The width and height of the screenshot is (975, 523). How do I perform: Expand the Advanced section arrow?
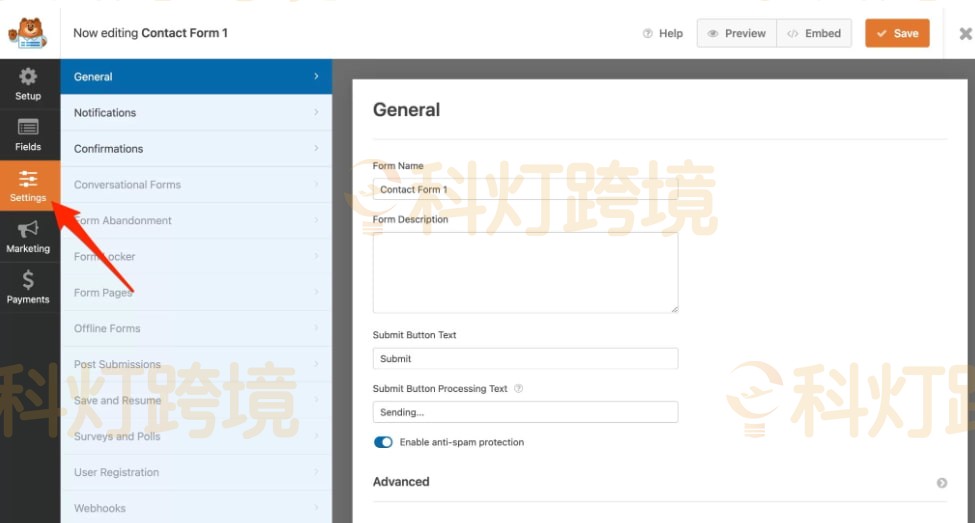pyautogui.click(x=941, y=483)
